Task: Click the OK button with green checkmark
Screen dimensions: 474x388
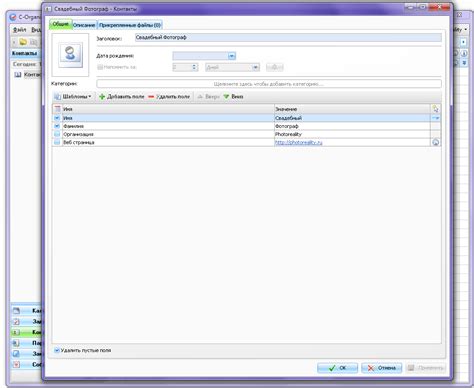Action: click(337, 368)
